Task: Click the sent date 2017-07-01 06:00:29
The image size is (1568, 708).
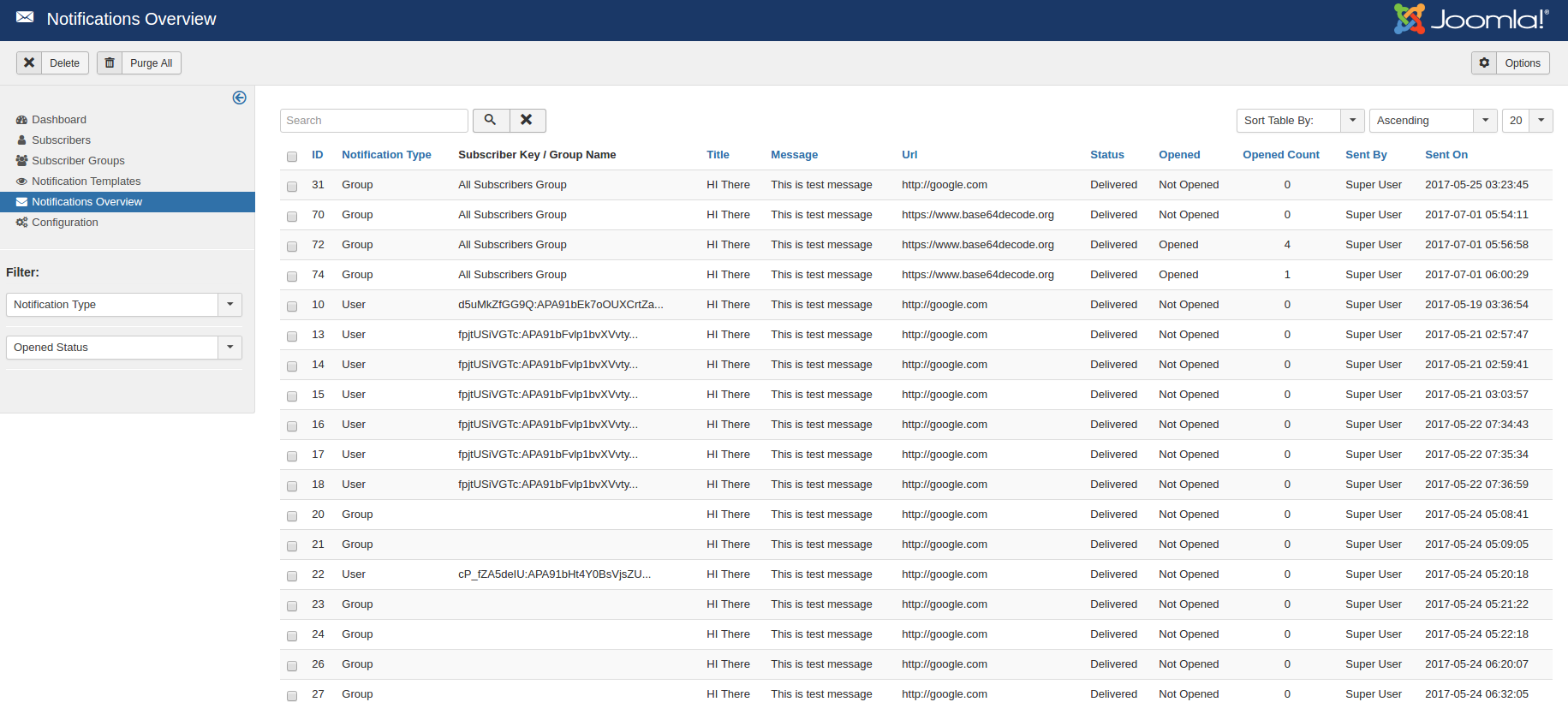Action: [1476, 275]
